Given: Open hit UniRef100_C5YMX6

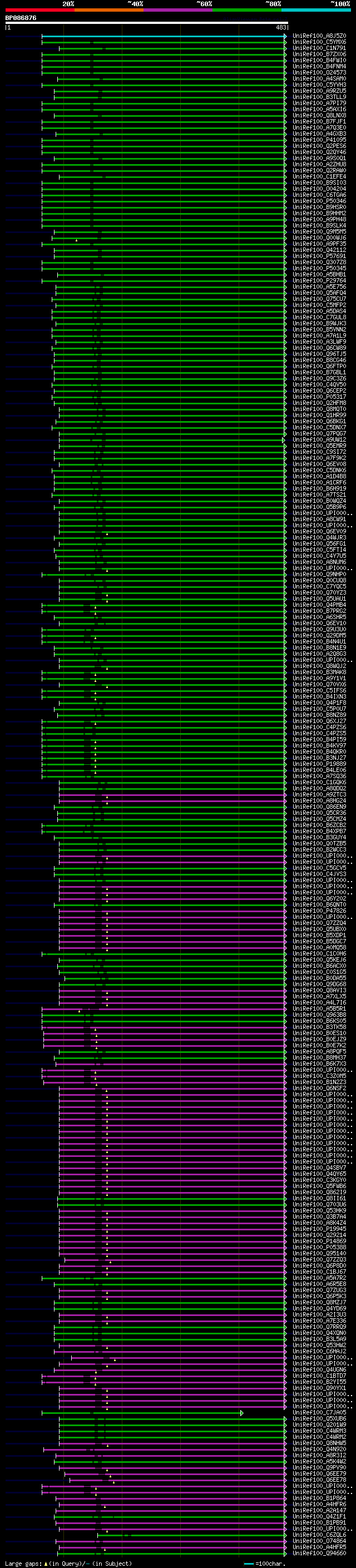Looking at the screenshot, I should (319, 42).
